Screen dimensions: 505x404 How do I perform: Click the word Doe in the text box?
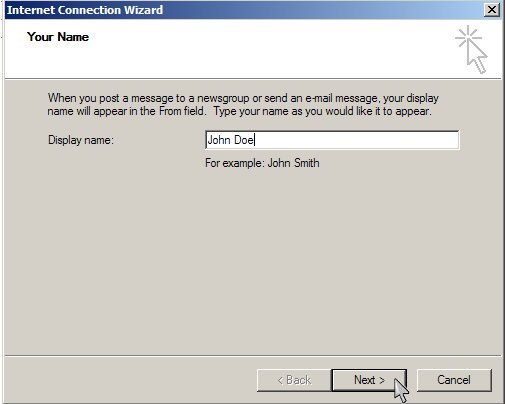pyautogui.click(x=244, y=140)
